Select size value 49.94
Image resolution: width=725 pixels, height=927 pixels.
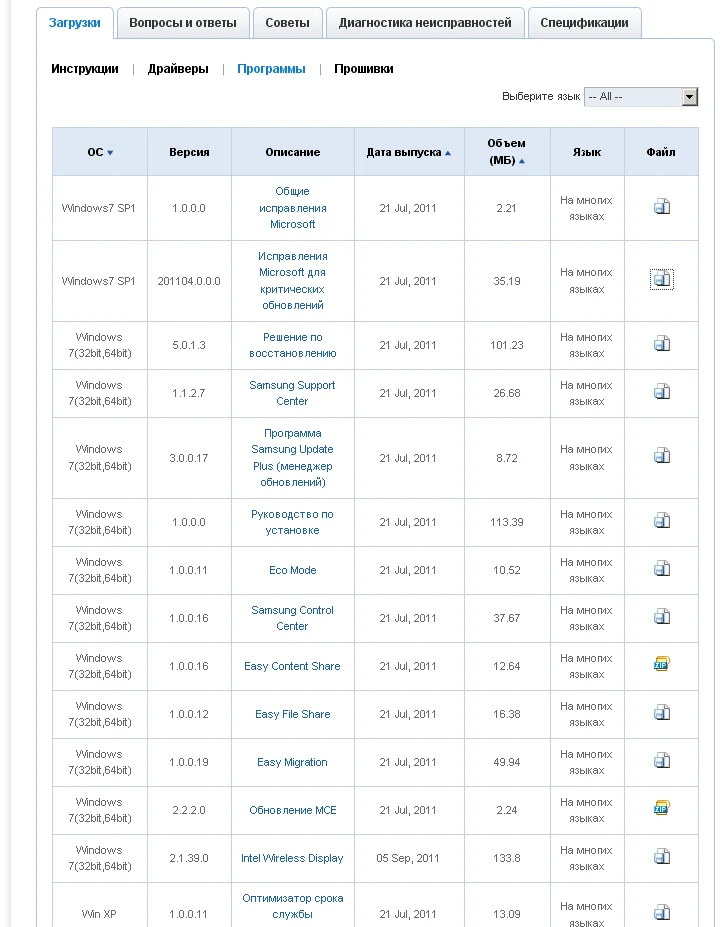pos(507,762)
